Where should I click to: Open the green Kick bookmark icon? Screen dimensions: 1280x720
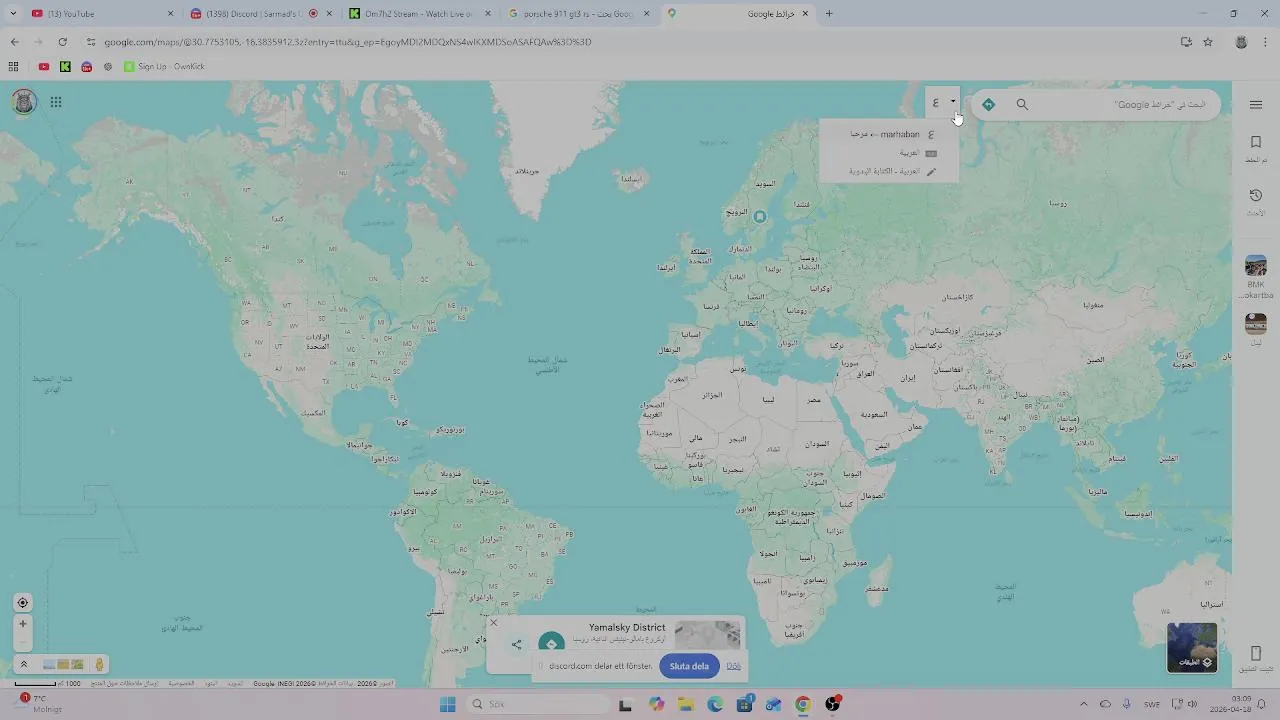[65, 66]
